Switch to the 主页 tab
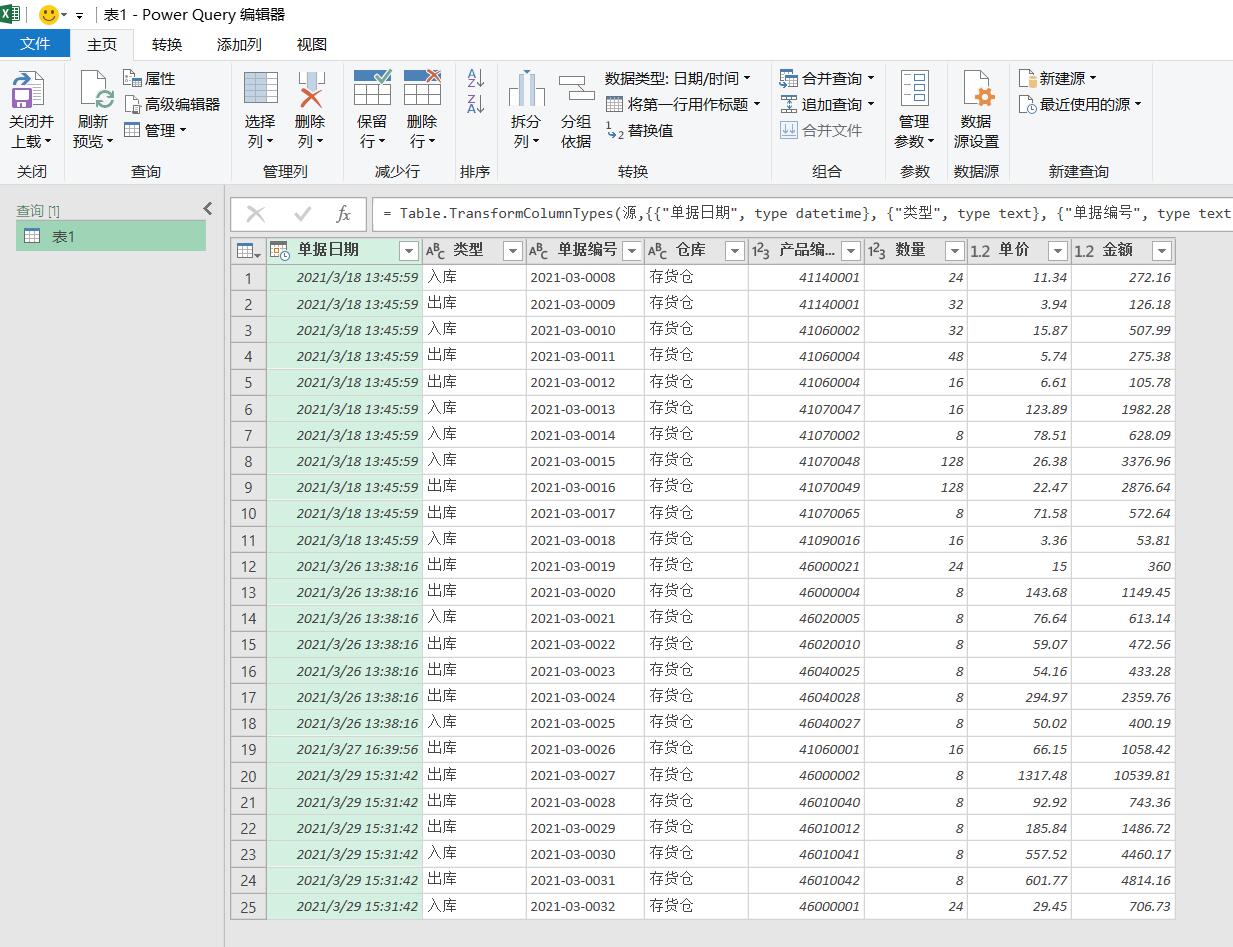Screen dimensions: 1233x947 (x=102, y=44)
